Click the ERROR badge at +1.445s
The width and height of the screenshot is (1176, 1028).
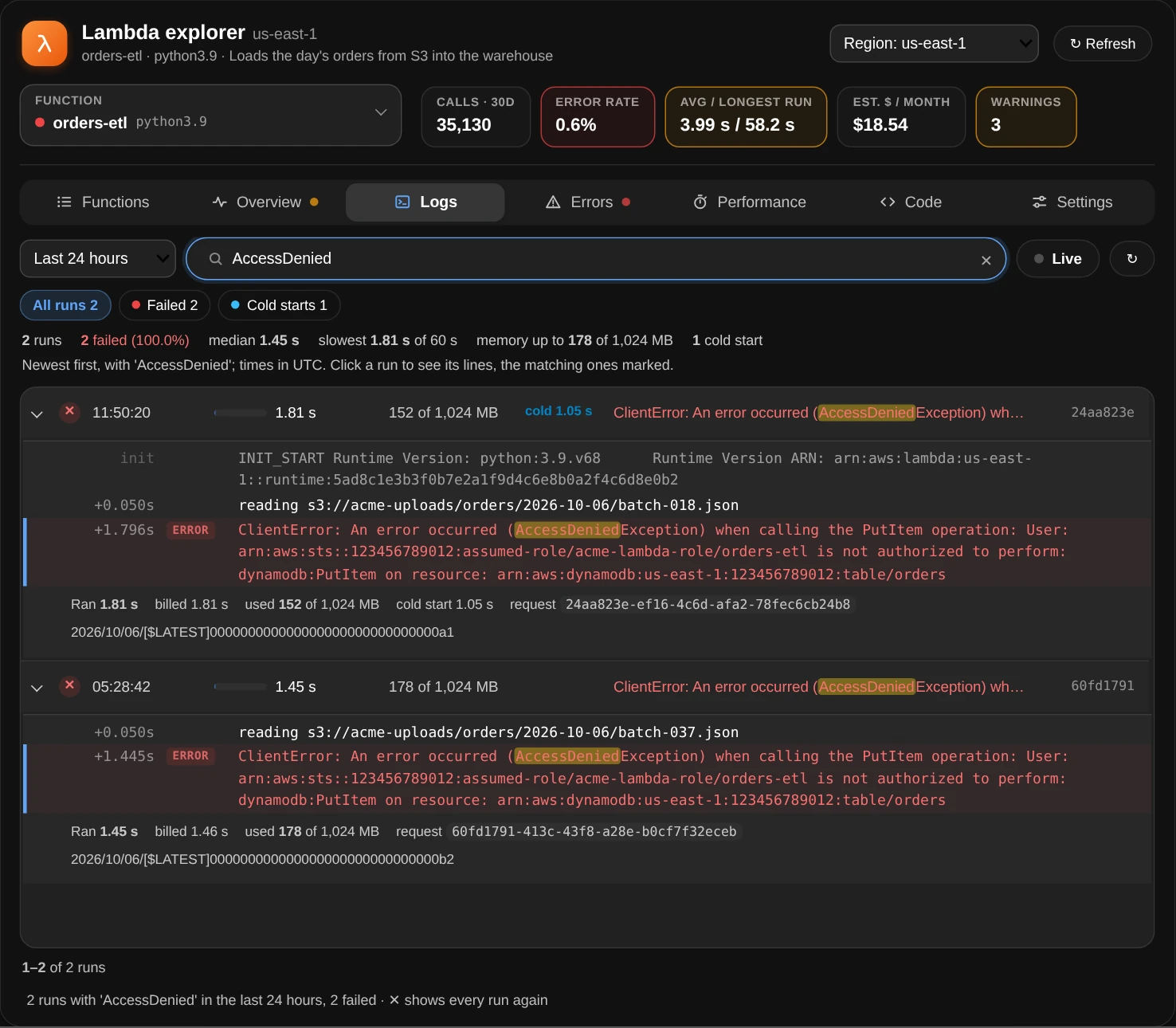coord(190,756)
